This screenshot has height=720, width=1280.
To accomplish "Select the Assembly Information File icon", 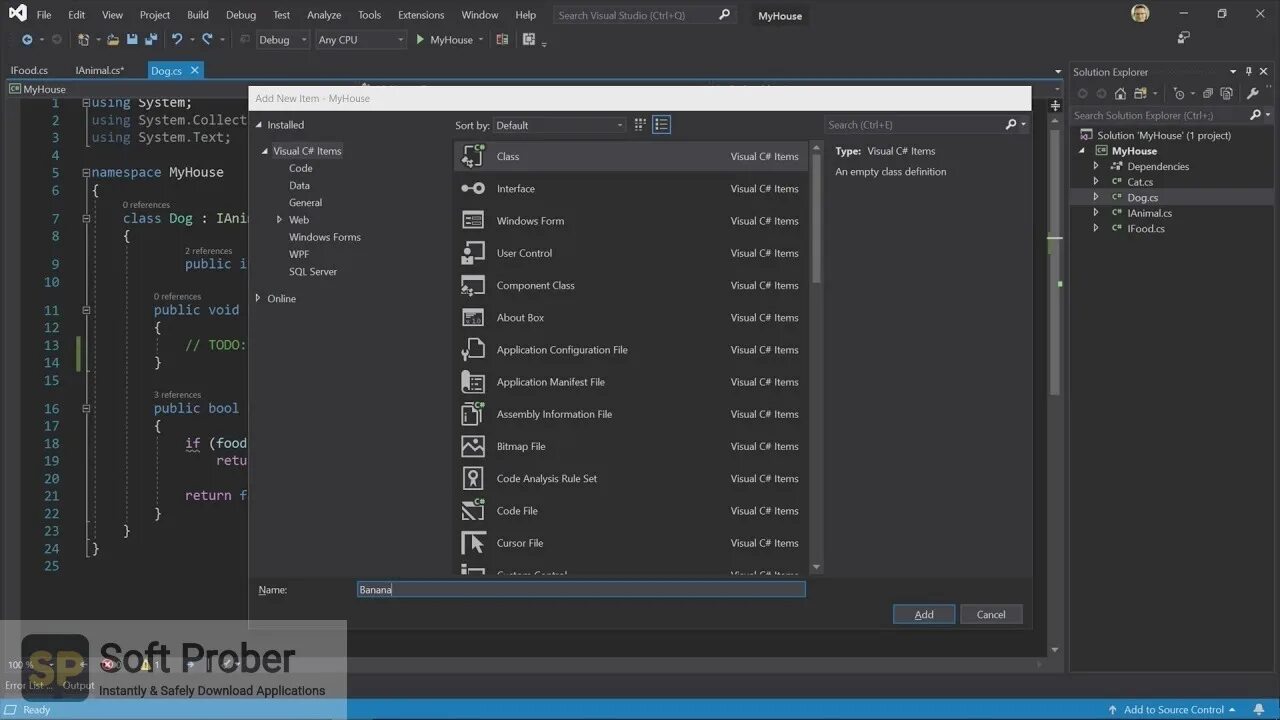I will (x=473, y=414).
